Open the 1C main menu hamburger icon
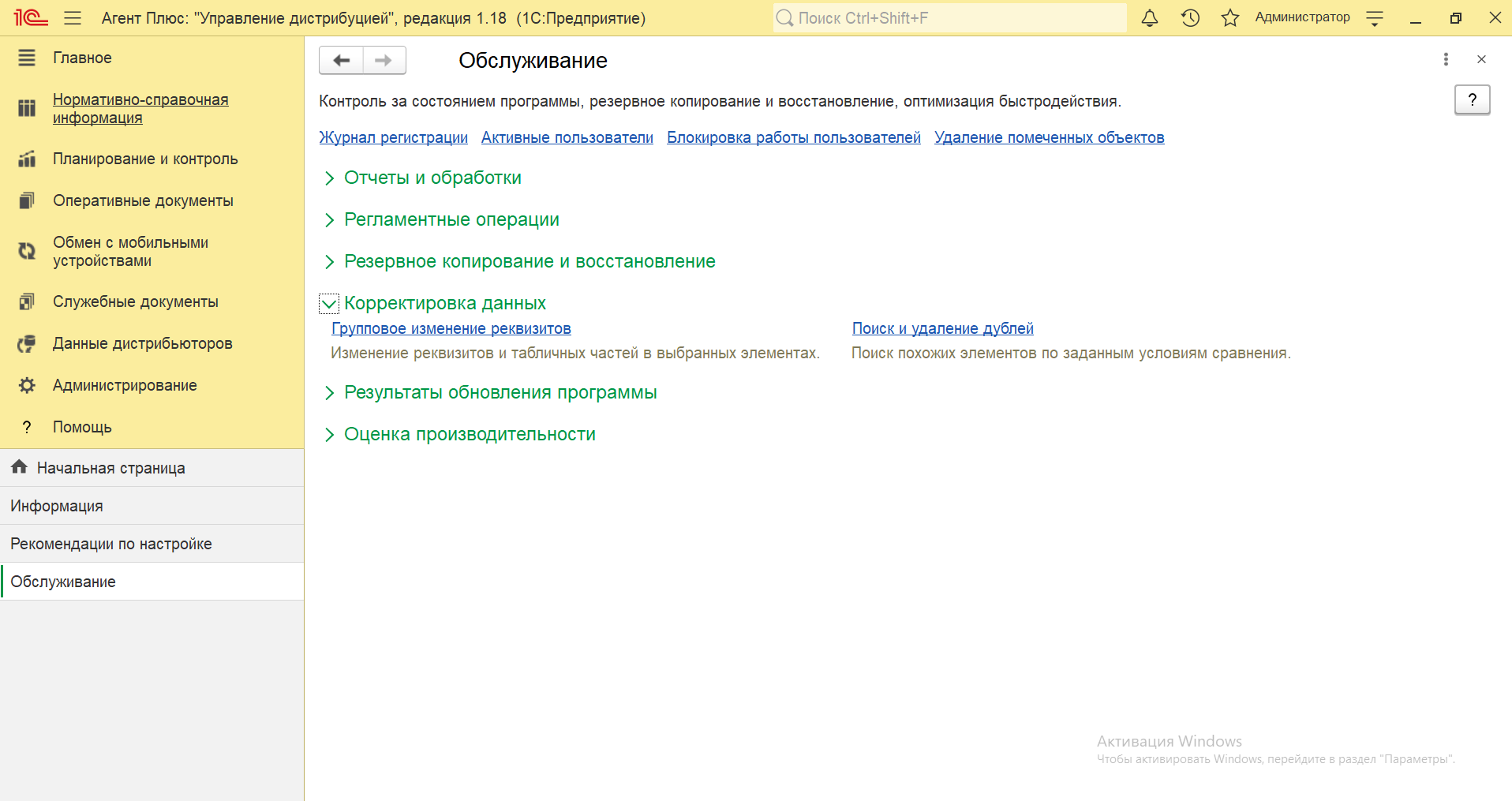The width and height of the screenshot is (1512, 801). [x=73, y=17]
